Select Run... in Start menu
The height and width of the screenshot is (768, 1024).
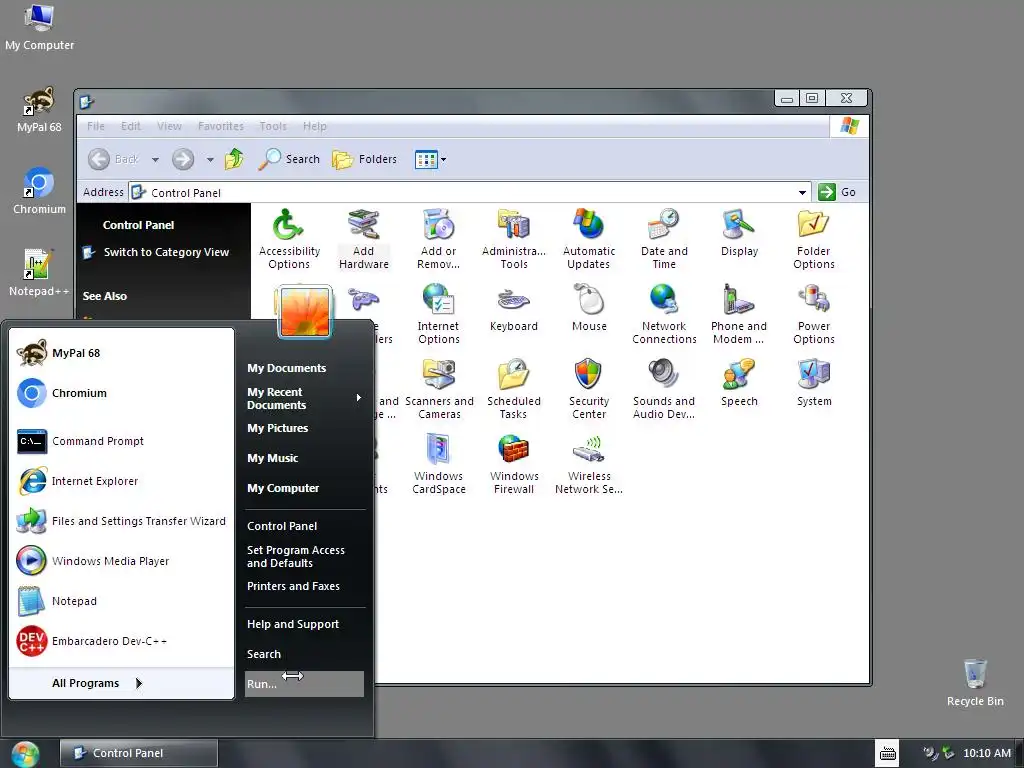point(304,684)
